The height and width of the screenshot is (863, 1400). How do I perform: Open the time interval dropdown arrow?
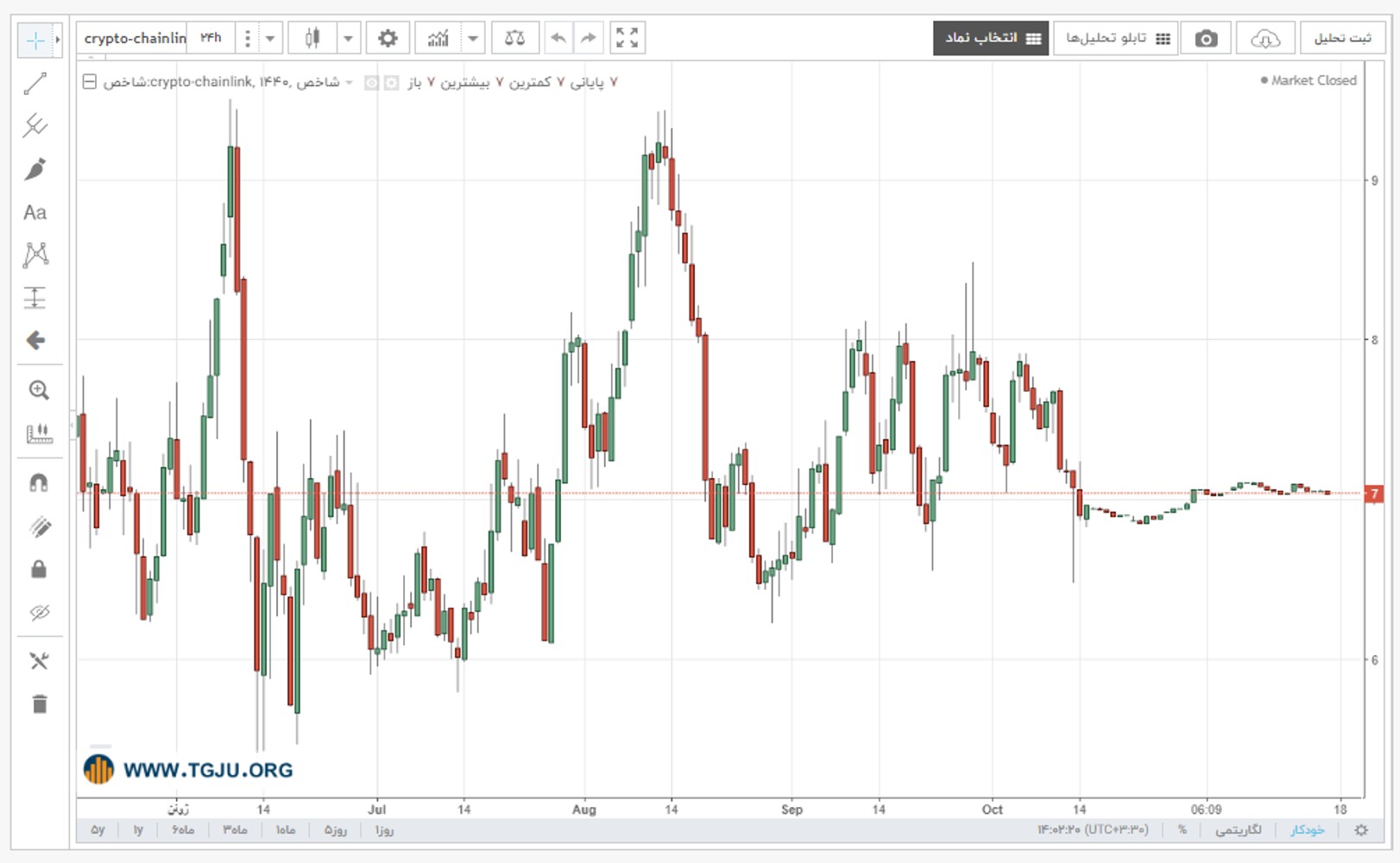pyautogui.click(x=270, y=38)
